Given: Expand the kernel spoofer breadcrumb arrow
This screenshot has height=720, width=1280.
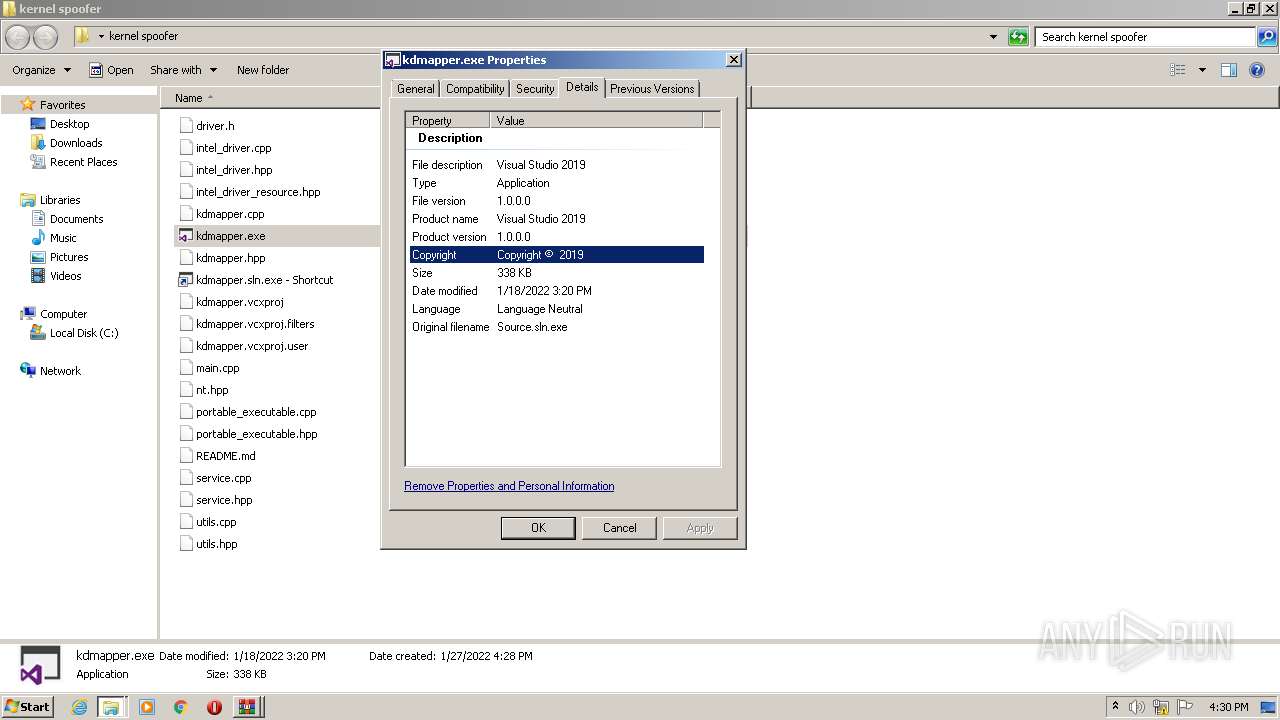Looking at the screenshot, I should 101,36.
